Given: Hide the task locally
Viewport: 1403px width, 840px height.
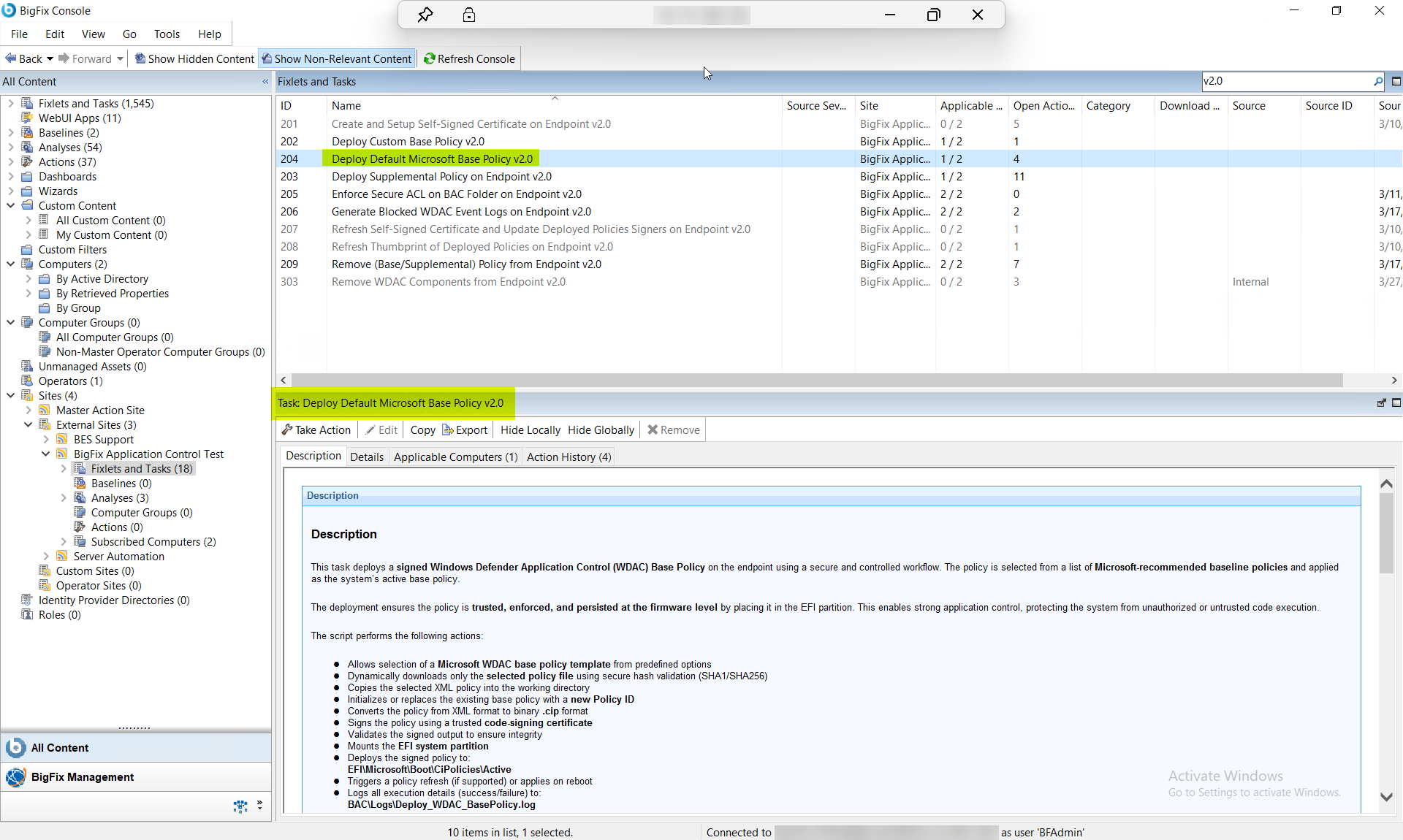Looking at the screenshot, I should click(x=529, y=429).
